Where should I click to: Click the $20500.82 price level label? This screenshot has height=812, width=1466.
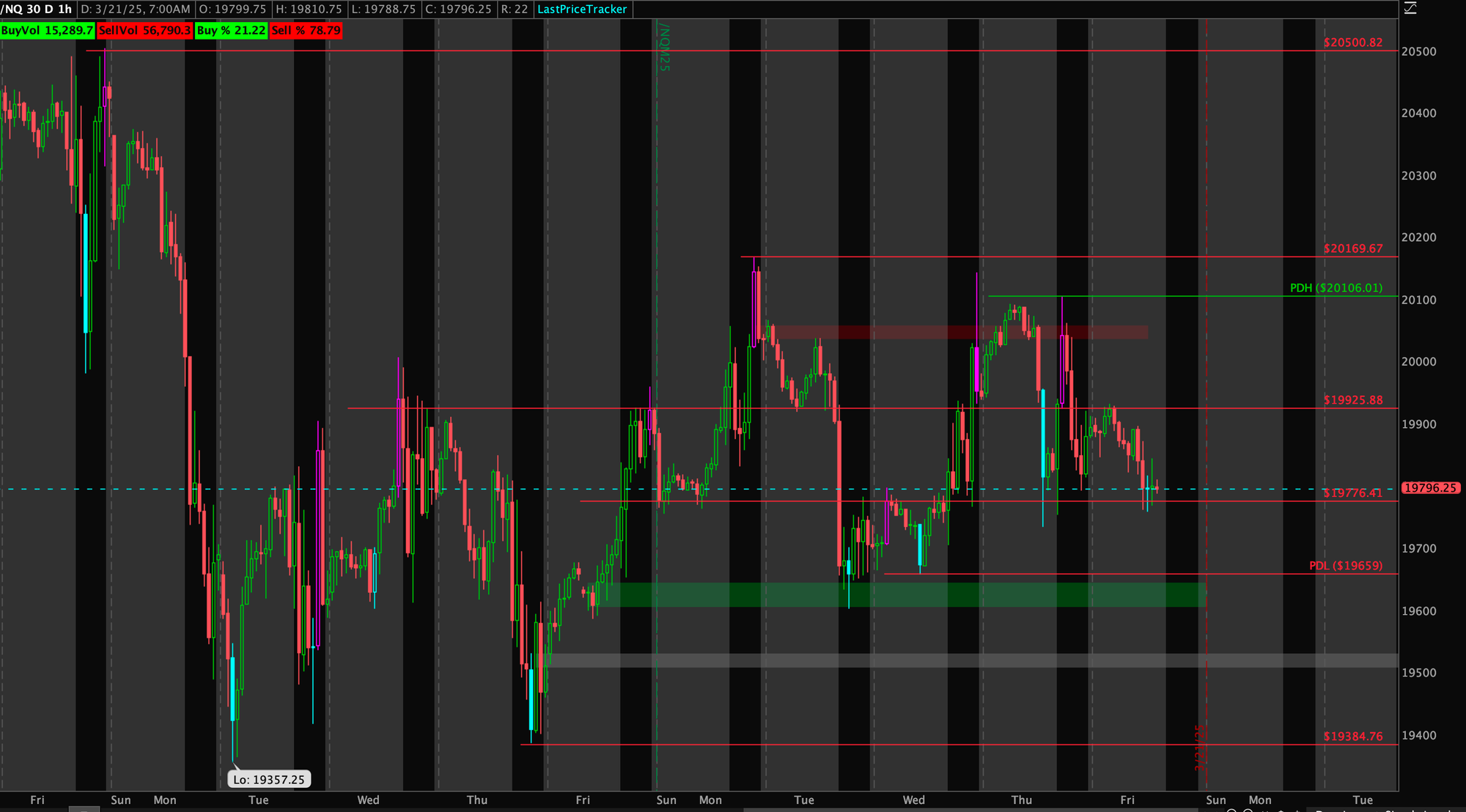(x=1352, y=43)
